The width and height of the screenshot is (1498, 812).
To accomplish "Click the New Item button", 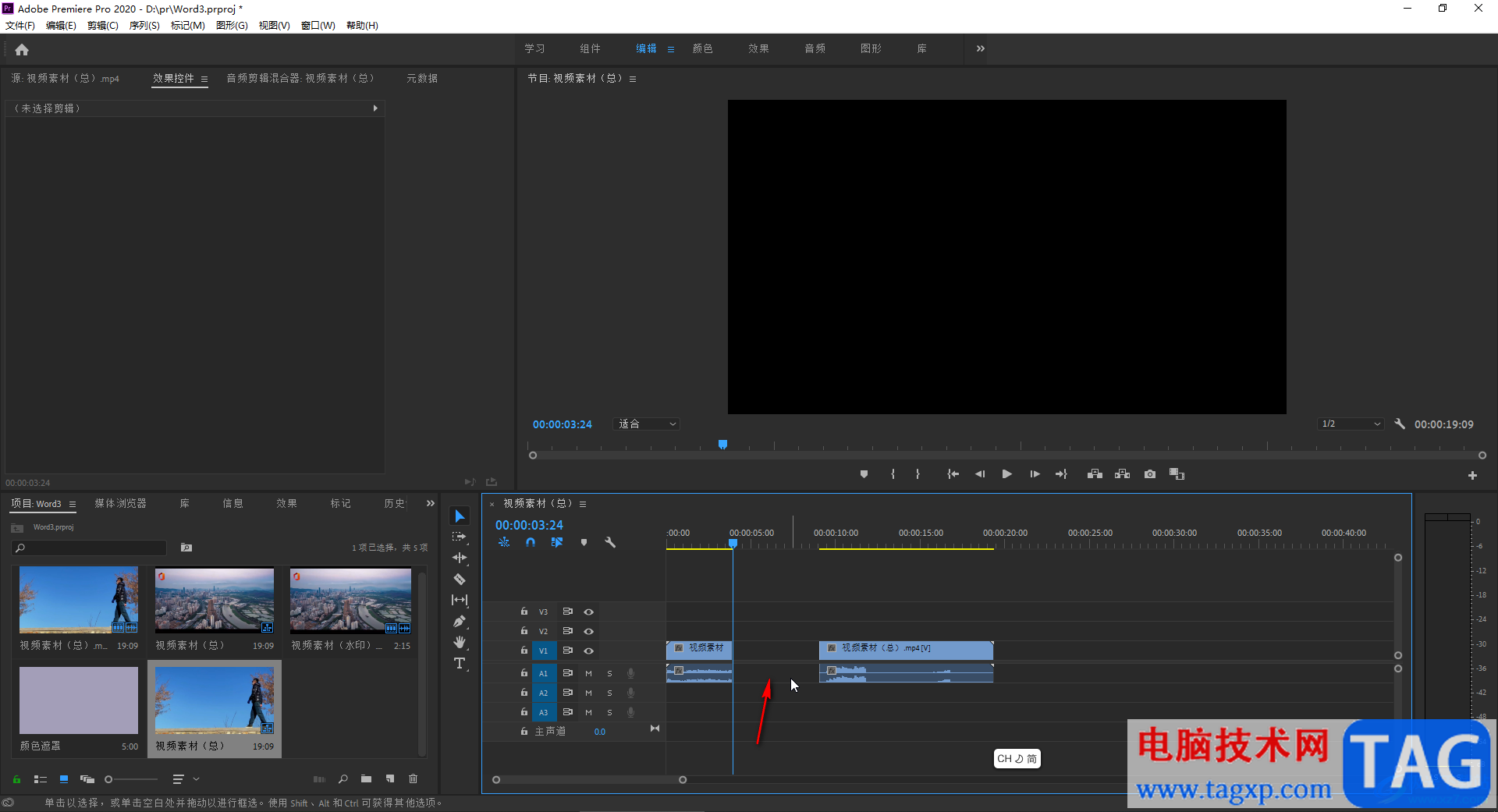I will click(390, 779).
